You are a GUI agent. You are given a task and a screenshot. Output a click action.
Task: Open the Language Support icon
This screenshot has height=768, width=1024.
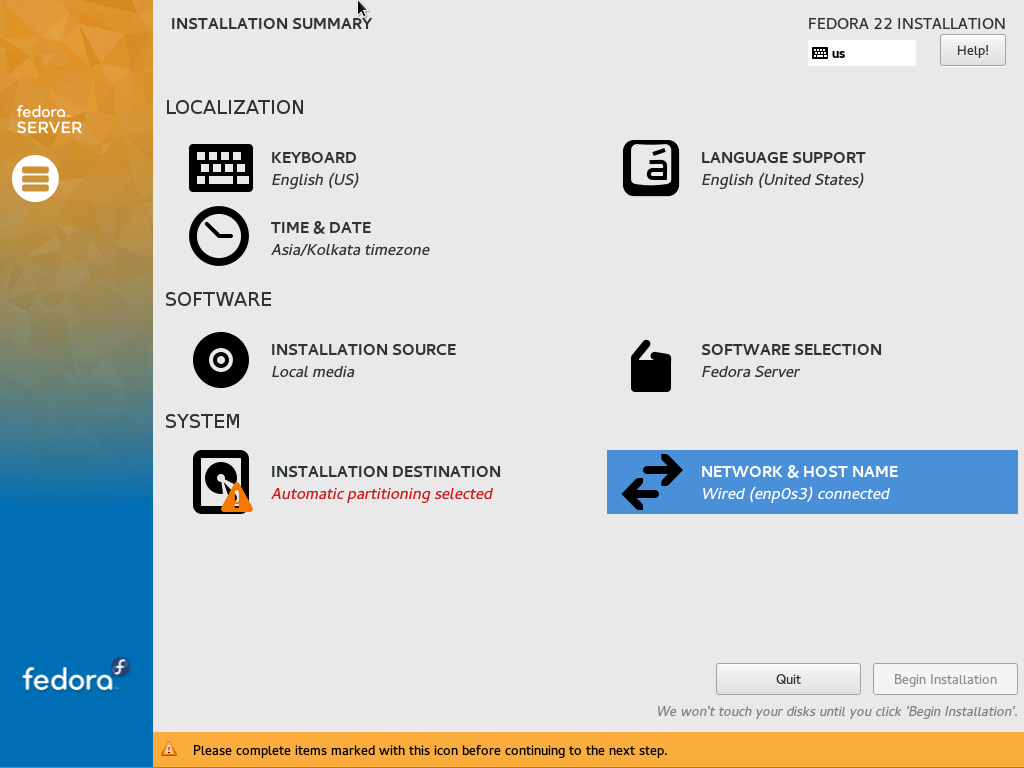(x=650, y=168)
